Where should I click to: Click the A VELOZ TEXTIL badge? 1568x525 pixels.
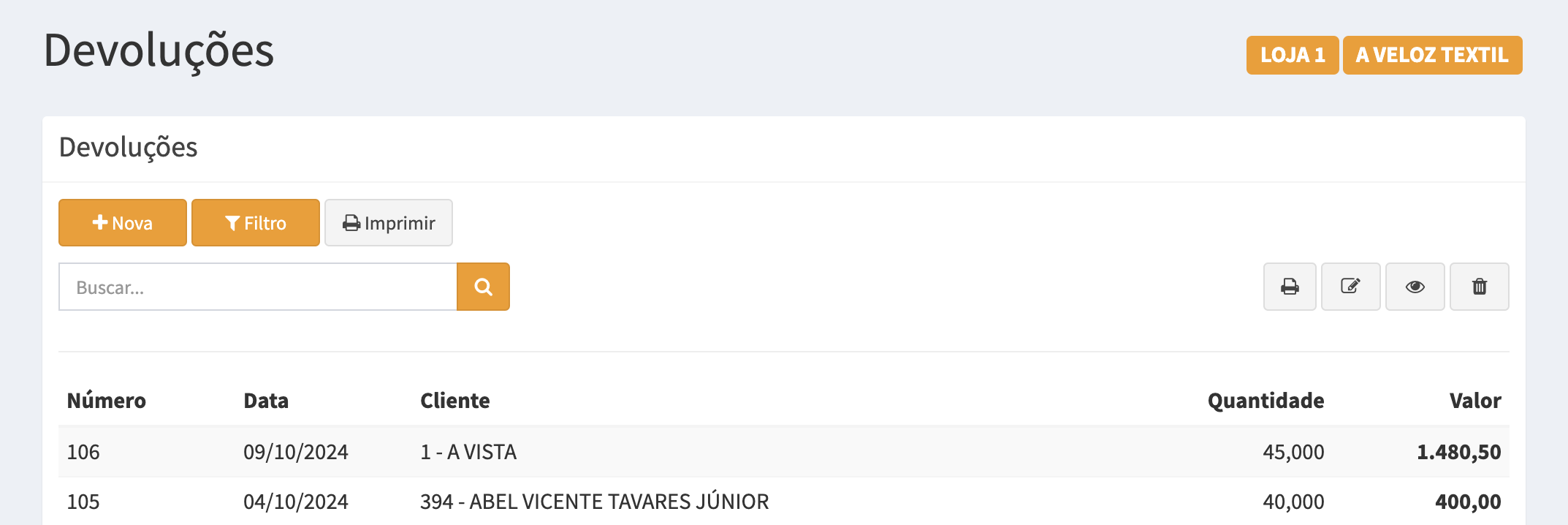(x=1432, y=56)
